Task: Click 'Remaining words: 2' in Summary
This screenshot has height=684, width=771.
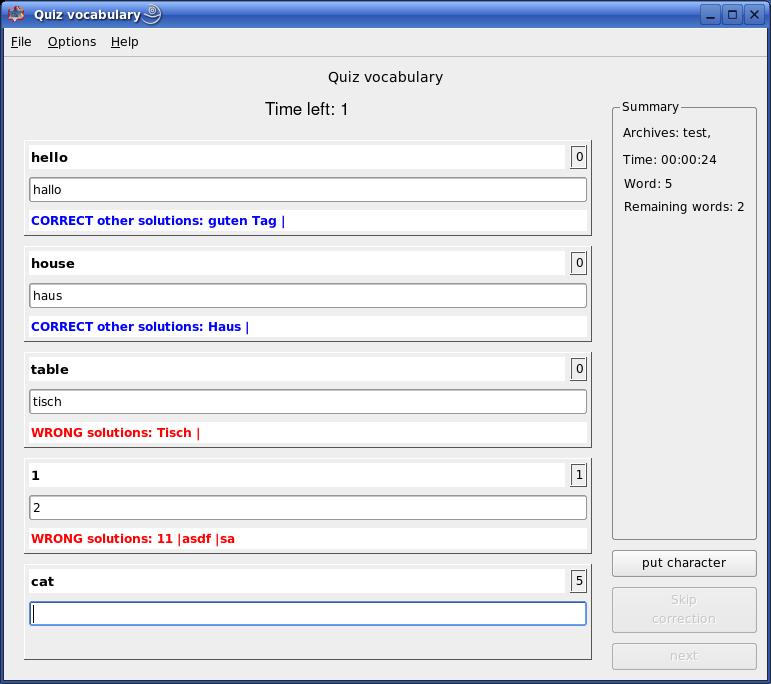Action: click(x=684, y=207)
